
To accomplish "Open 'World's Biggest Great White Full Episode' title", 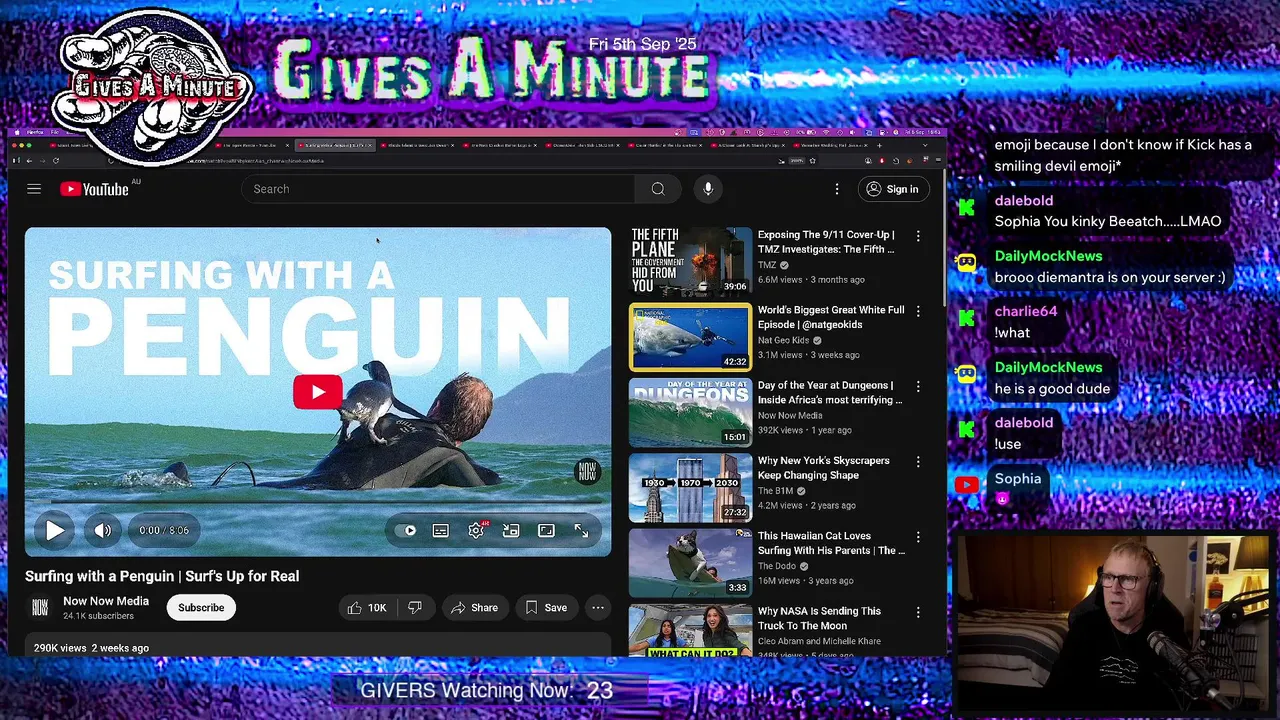I will [831, 317].
